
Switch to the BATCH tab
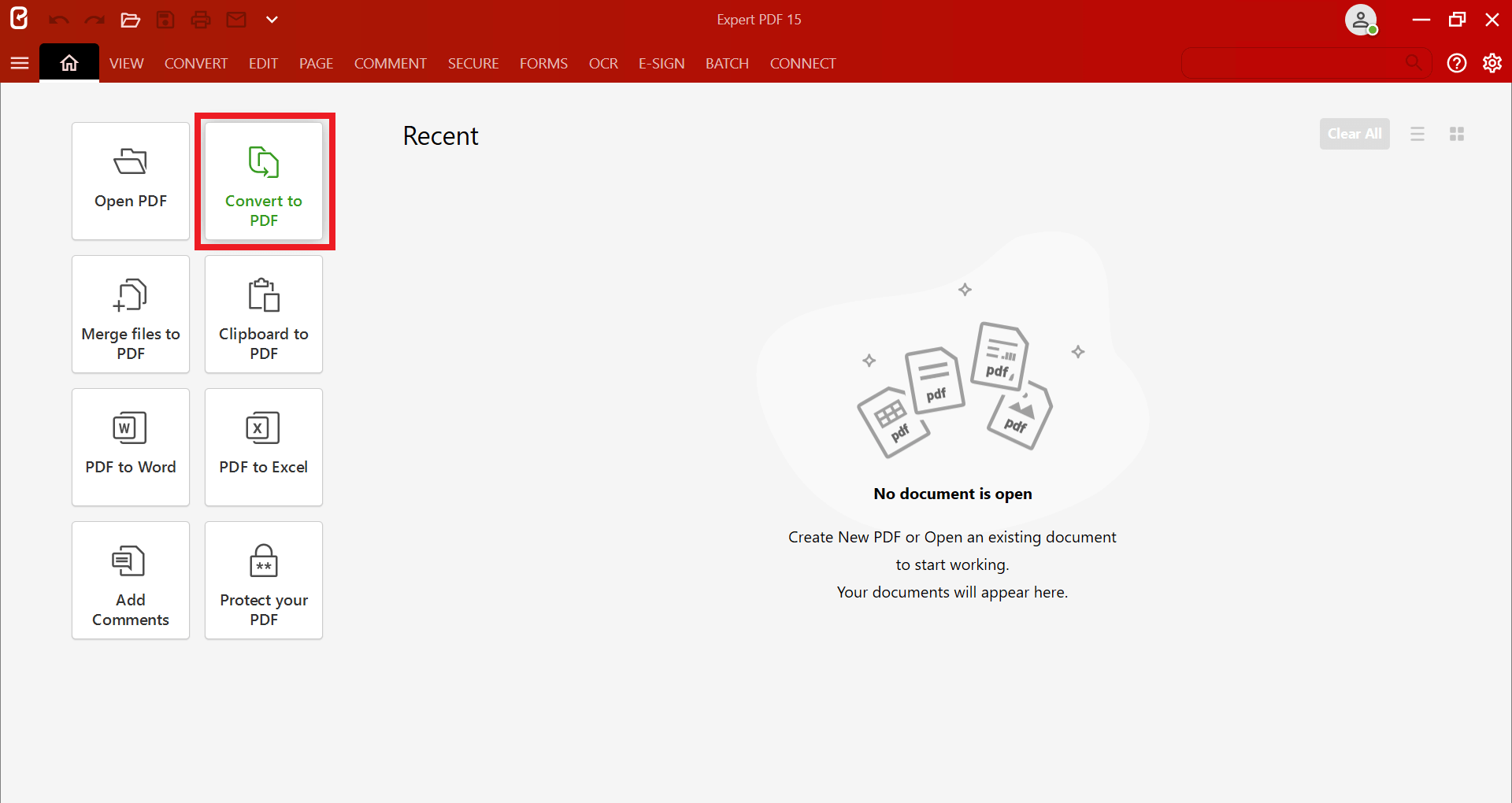(x=727, y=63)
